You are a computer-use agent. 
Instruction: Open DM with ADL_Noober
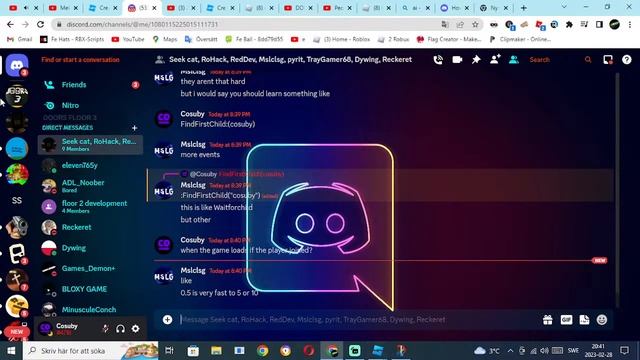click(91, 186)
